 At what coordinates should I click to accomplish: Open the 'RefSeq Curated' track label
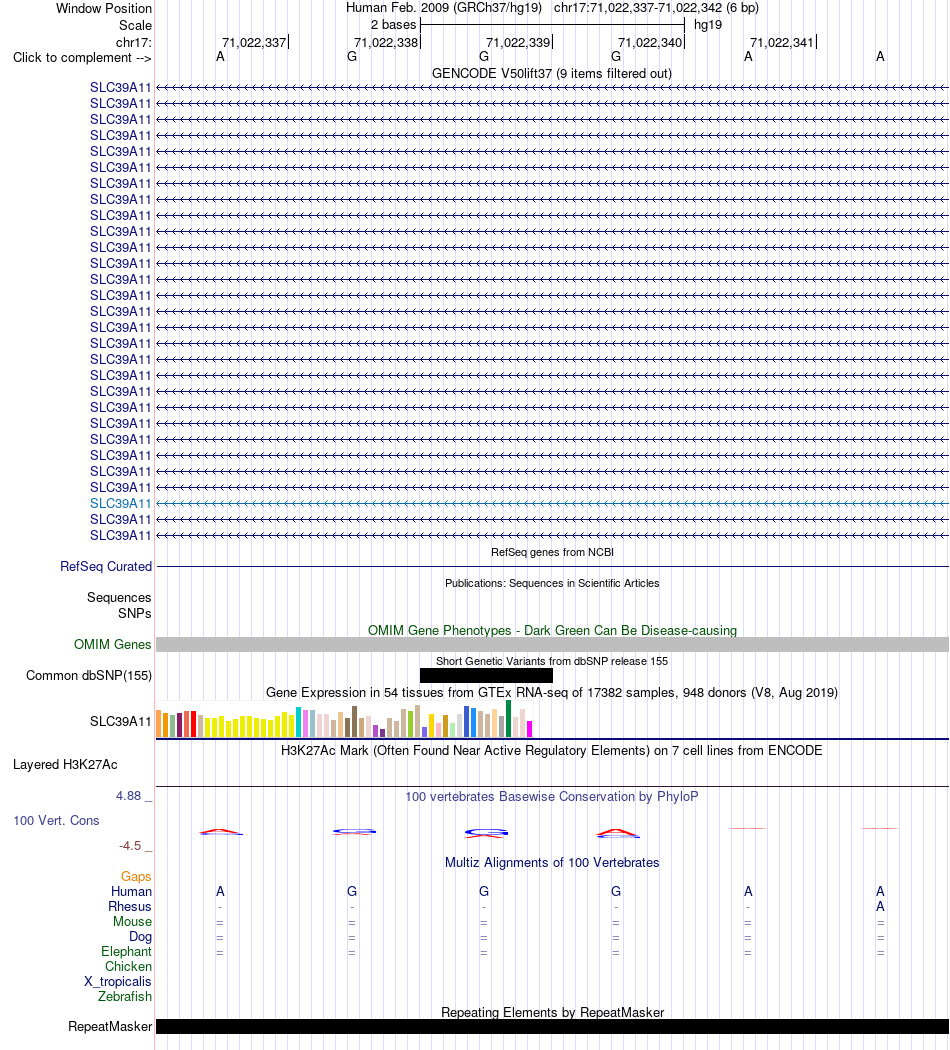106,567
